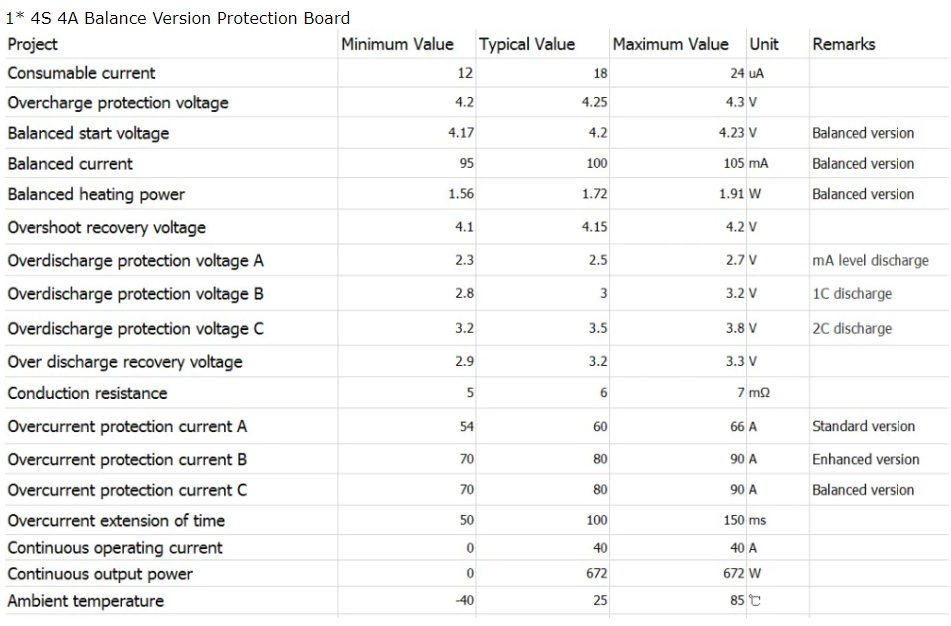
Task: Select the Remarks column header
Action: 844,44
